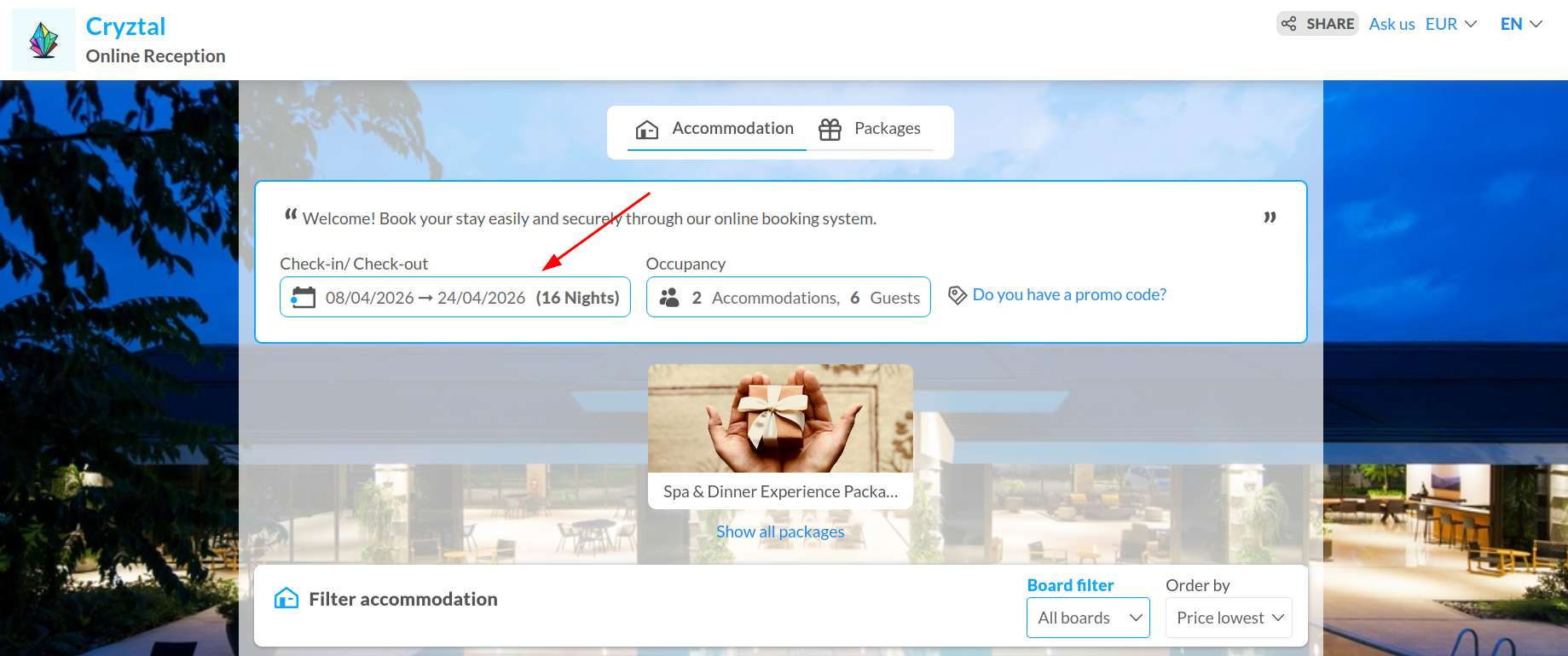
Task: Click Do you have a promo code link
Action: 1069,294
